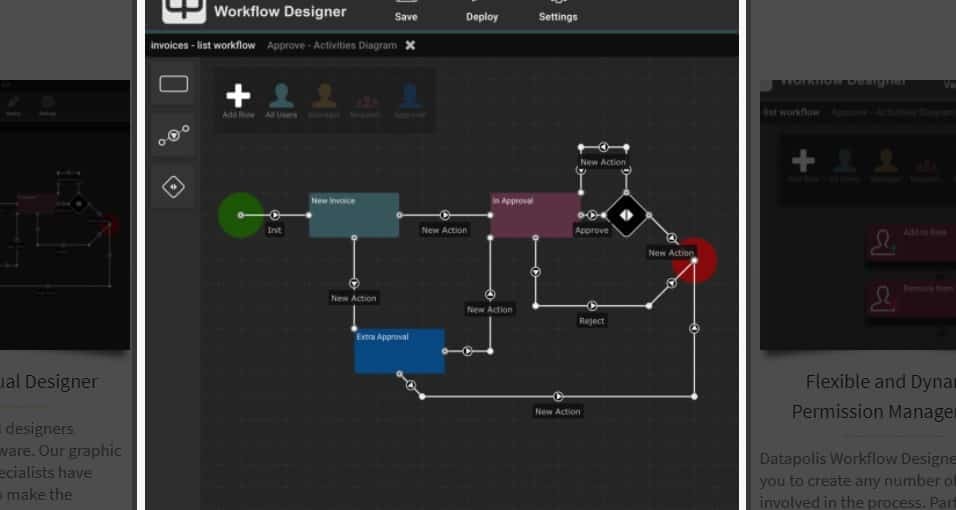Image resolution: width=956 pixels, height=510 pixels.
Task: Click the green start node circle
Action: pyautogui.click(x=240, y=215)
